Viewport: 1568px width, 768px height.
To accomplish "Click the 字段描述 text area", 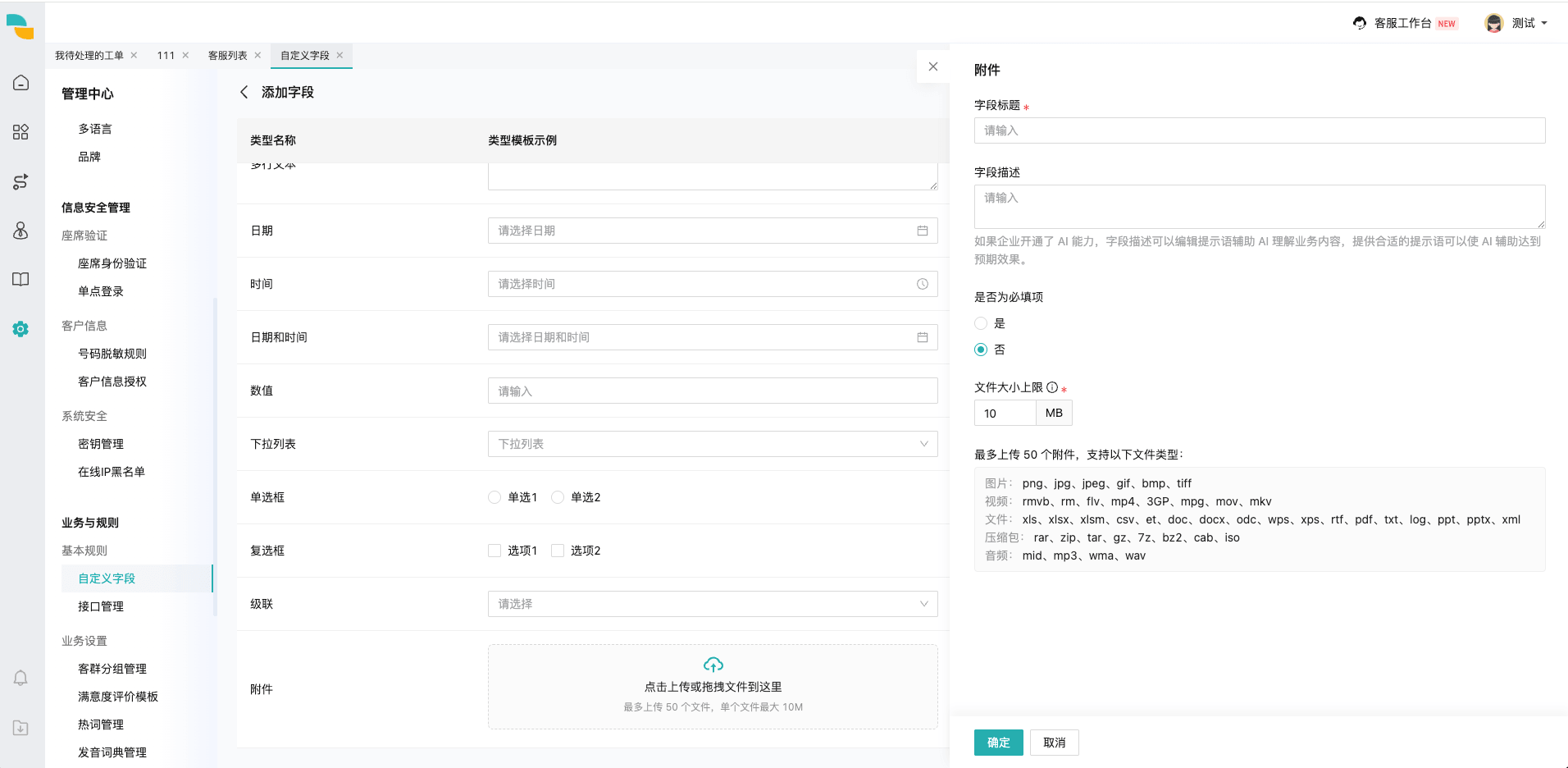I will [x=1260, y=207].
